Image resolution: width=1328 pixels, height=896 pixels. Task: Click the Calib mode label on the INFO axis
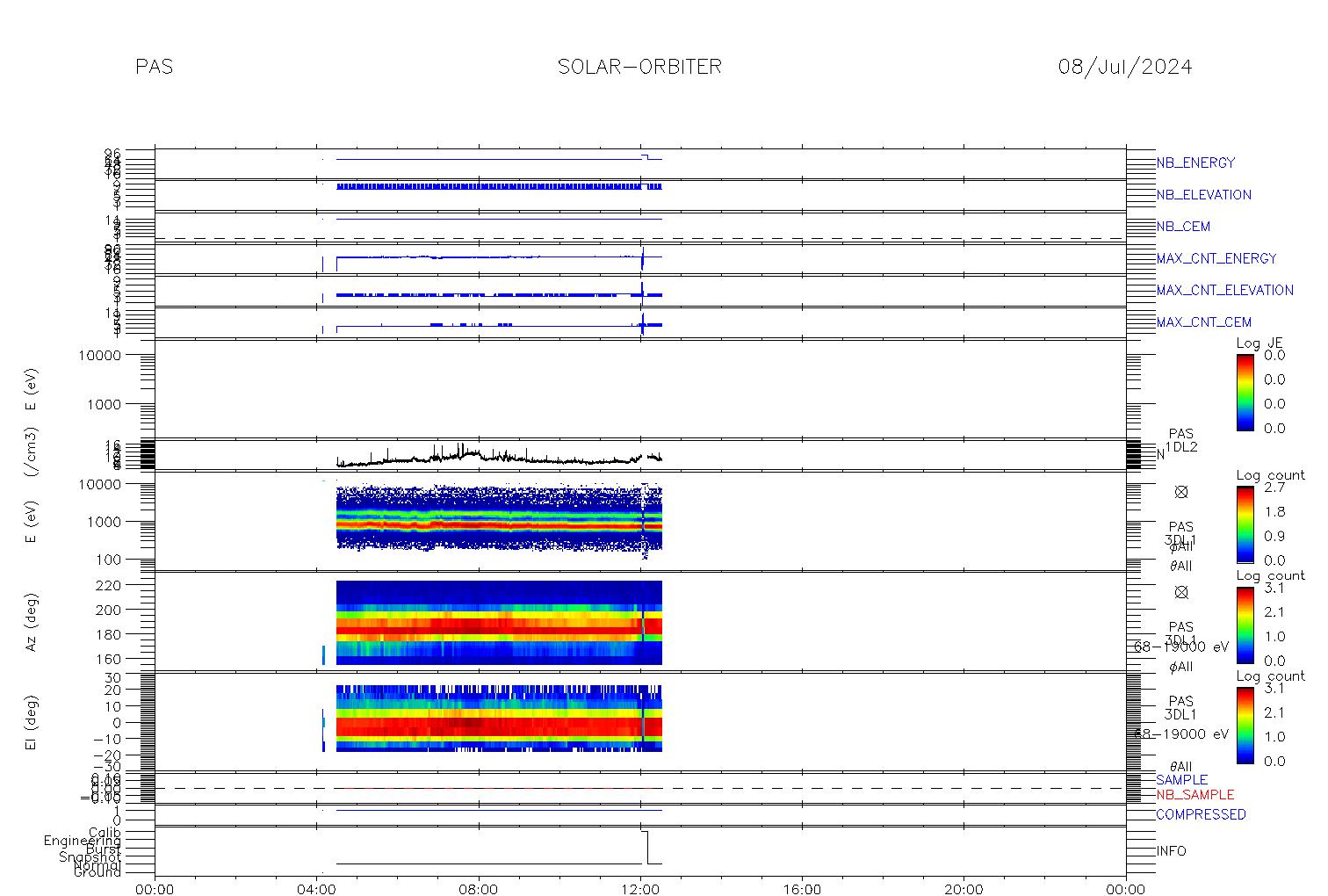click(x=105, y=832)
